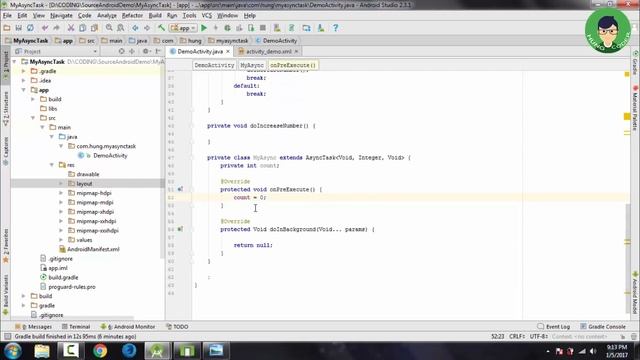Click the Find magnifier icon
This screenshot has width=640, height=360.
coord(109,28)
